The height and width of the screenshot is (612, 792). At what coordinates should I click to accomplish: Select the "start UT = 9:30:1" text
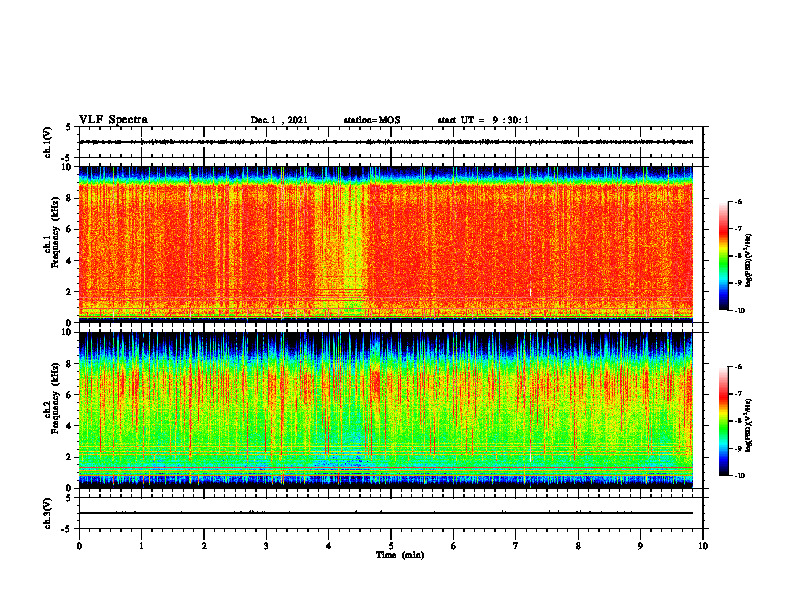pyautogui.click(x=483, y=120)
